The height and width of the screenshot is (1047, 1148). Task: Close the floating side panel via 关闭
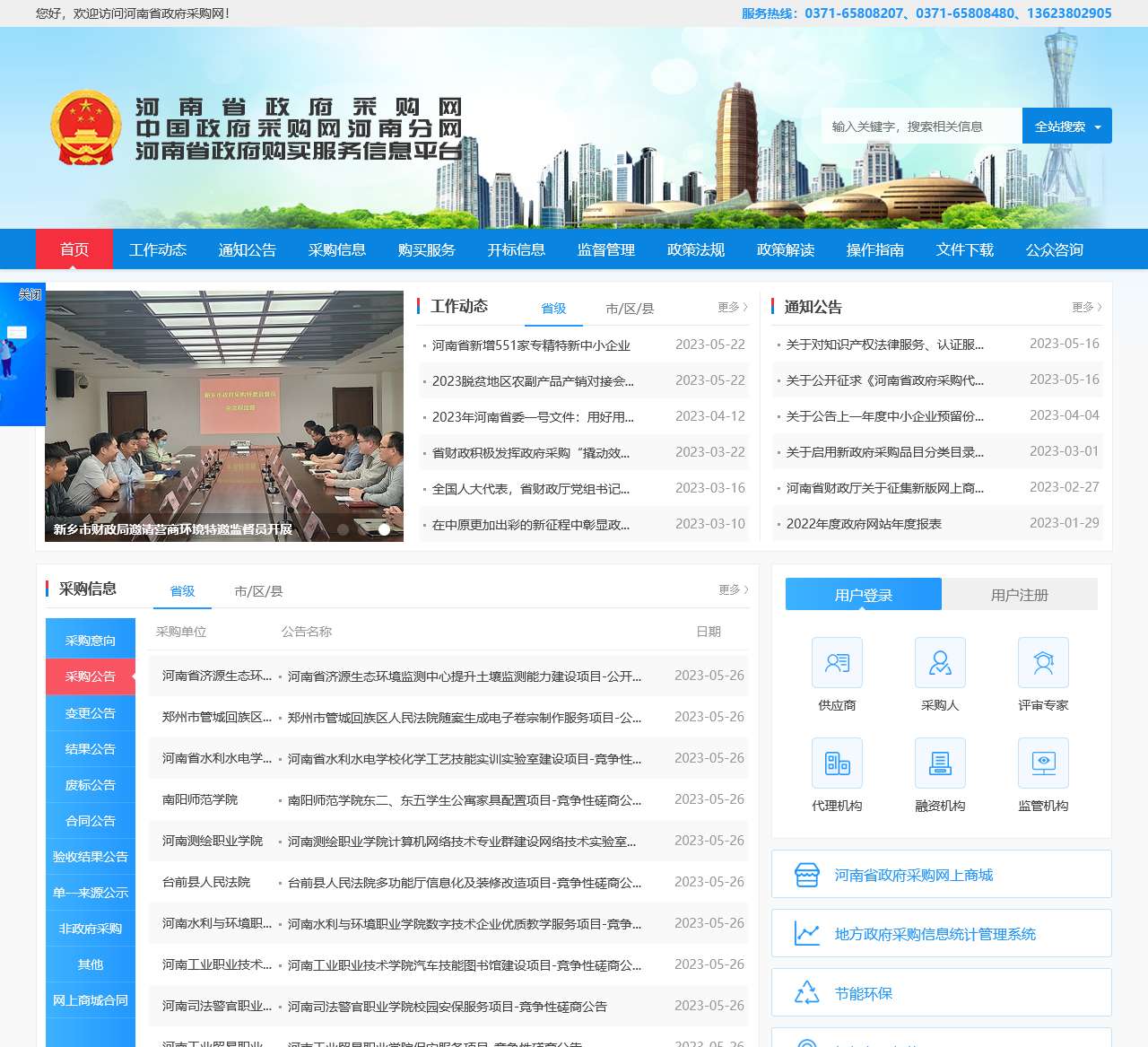(30, 294)
